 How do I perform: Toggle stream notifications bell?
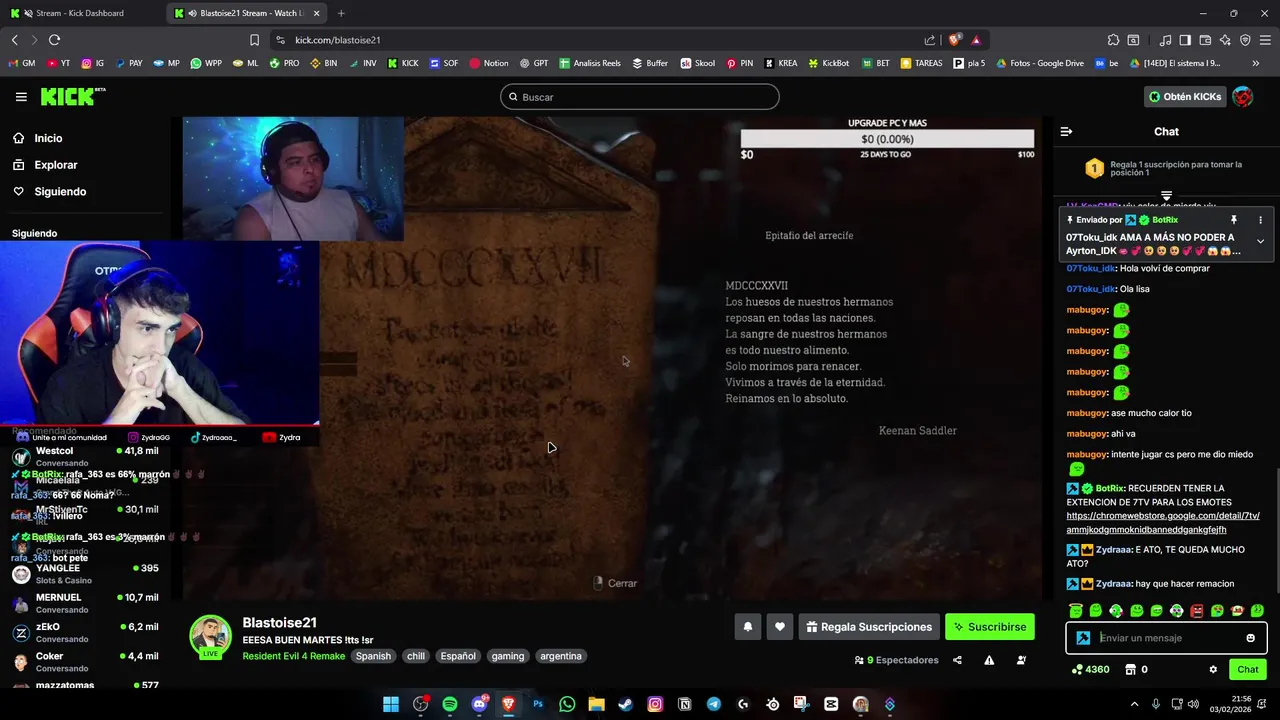pos(747,627)
